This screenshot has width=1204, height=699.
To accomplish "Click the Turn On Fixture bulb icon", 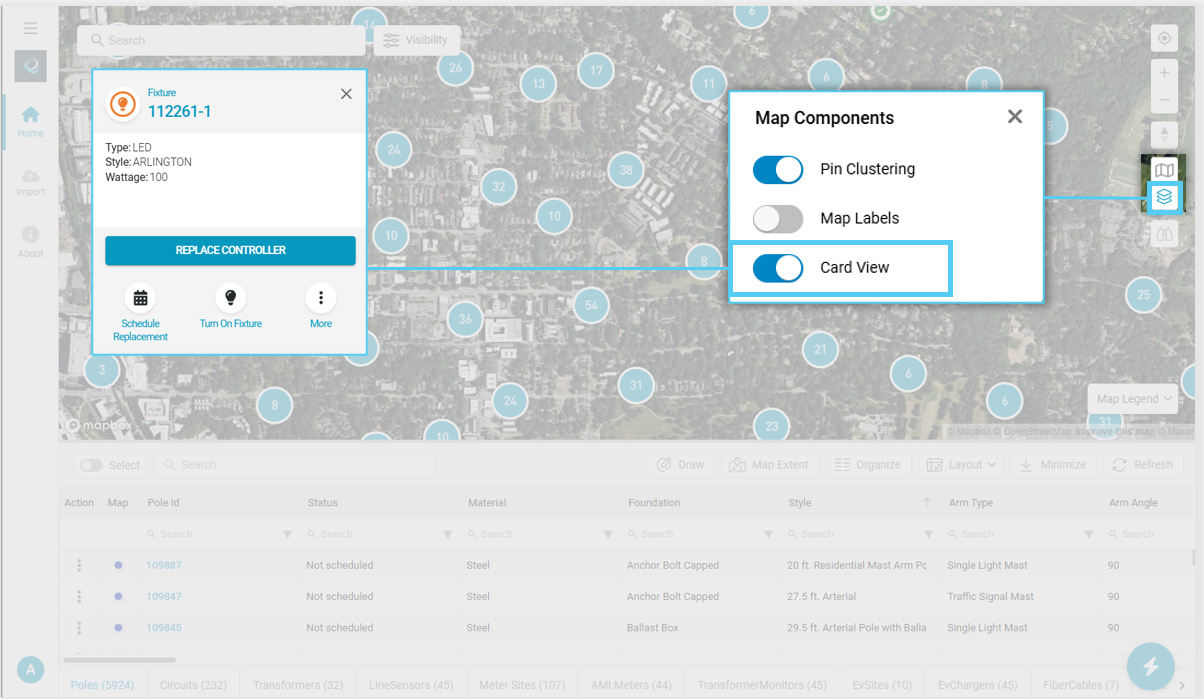I will tap(231, 297).
